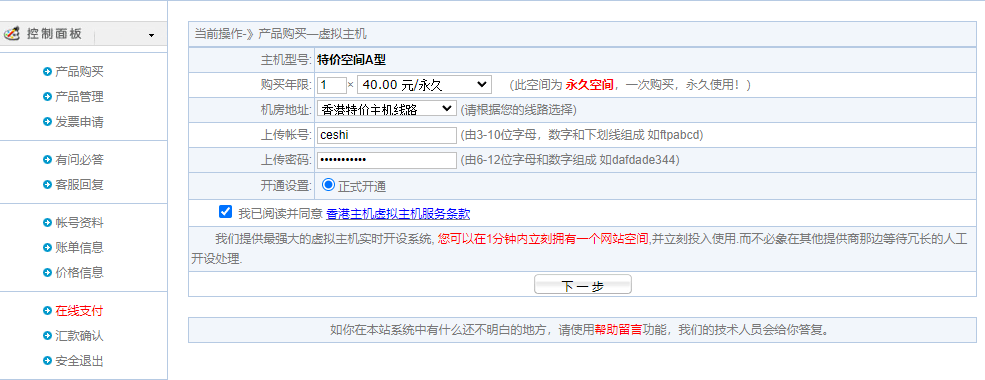Click the 机房地址 label
The image size is (985, 380).
click(x=286, y=110)
